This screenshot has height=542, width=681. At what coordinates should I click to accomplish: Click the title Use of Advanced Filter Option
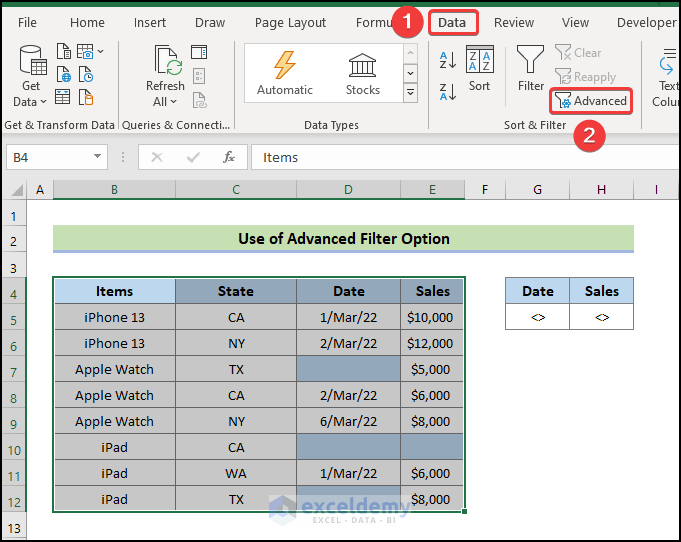344,238
